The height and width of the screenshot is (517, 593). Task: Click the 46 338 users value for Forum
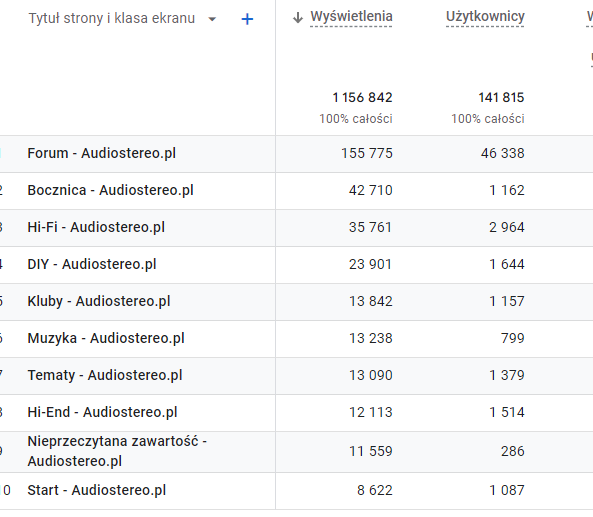[x=502, y=154]
